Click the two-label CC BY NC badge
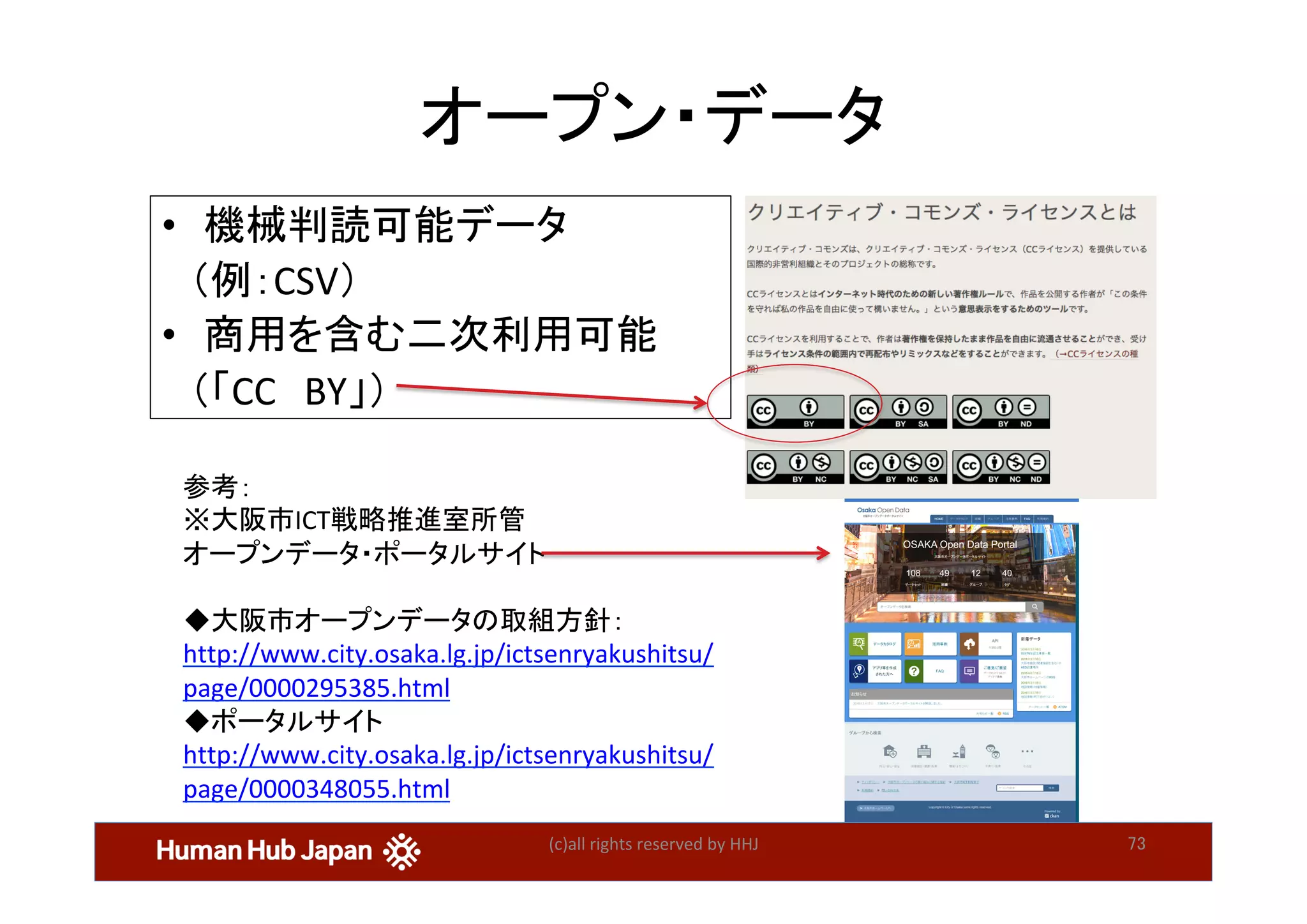Screen dimensions: 1307x924 point(795,467)
